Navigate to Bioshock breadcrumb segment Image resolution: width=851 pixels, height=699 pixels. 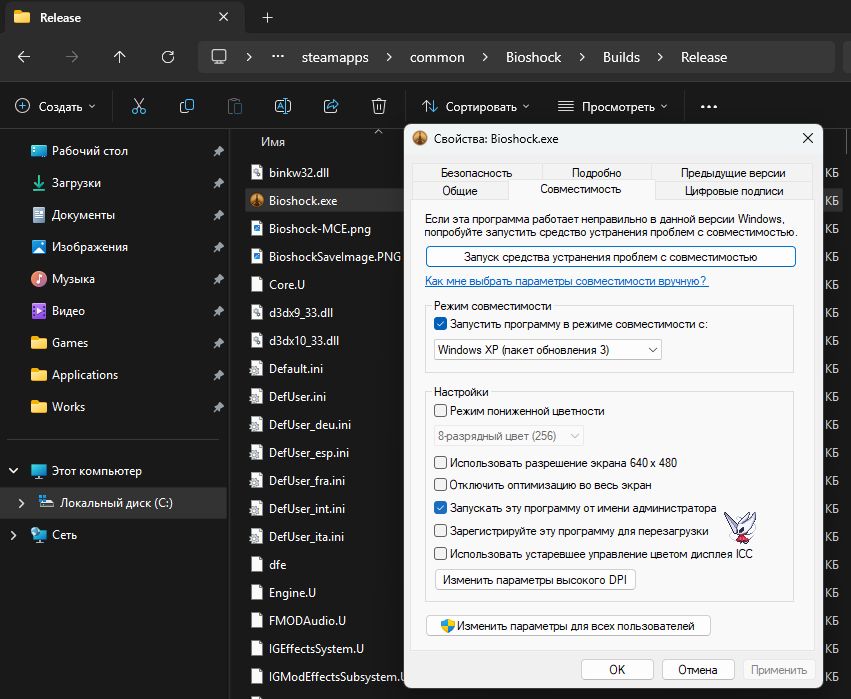tap(534, 57)
